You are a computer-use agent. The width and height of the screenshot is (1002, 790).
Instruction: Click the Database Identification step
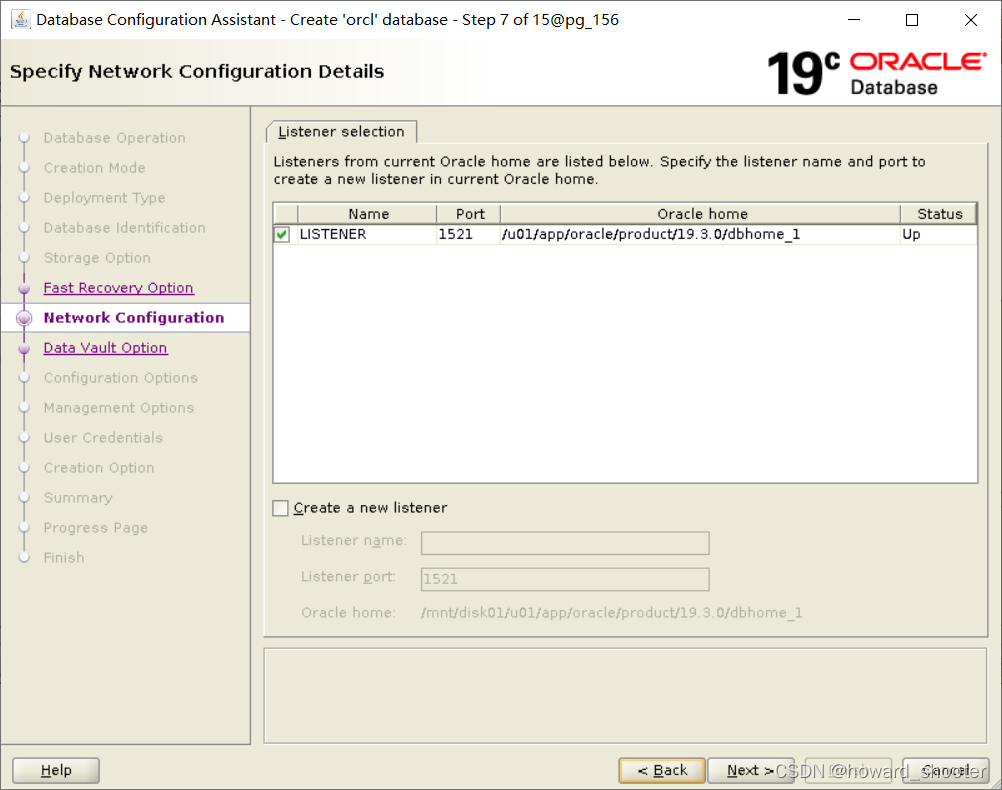point(125,228)
